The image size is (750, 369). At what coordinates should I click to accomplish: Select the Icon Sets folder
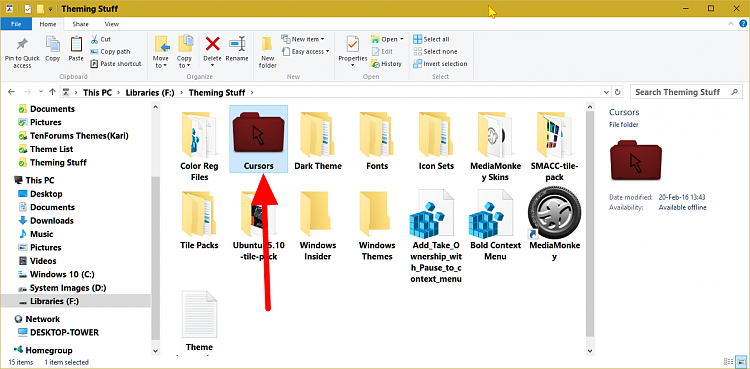(x=436, y=141)
